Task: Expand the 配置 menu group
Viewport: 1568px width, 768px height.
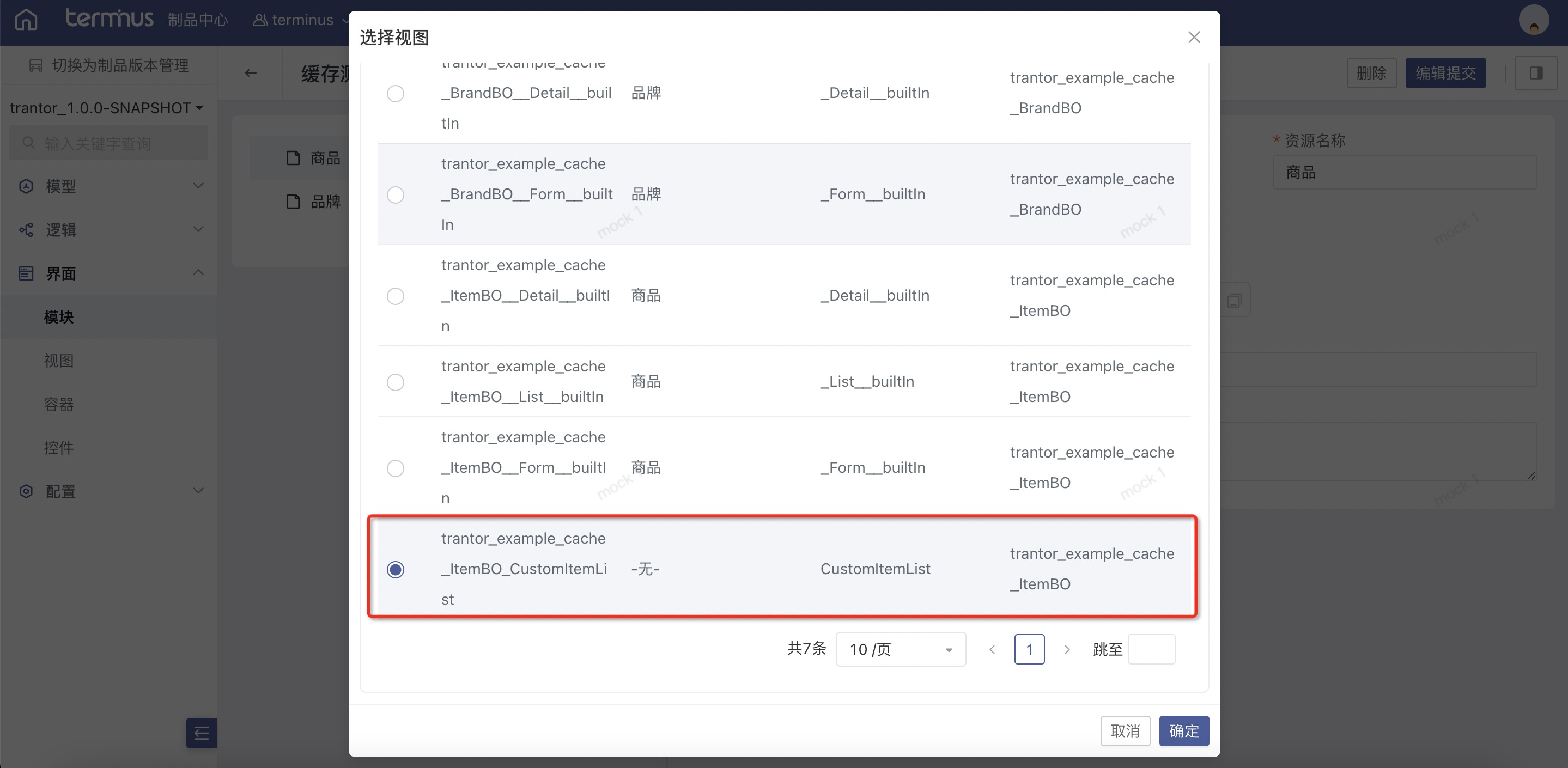Action: click(108, 491)
